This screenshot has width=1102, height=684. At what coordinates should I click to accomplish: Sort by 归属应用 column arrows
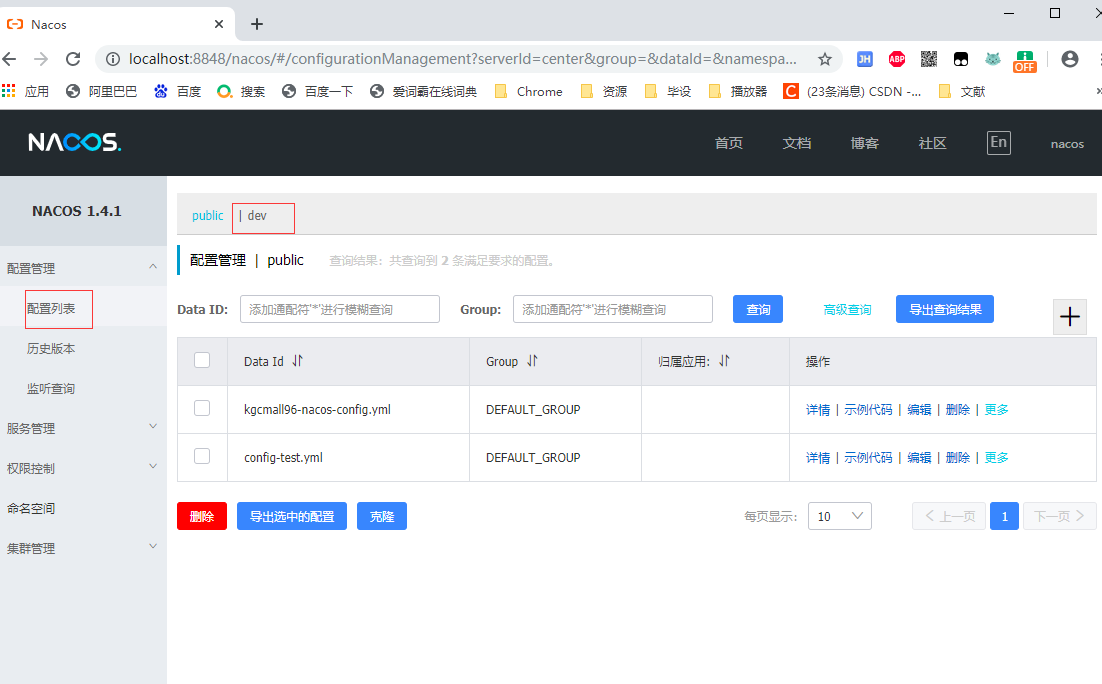point(725,361)
